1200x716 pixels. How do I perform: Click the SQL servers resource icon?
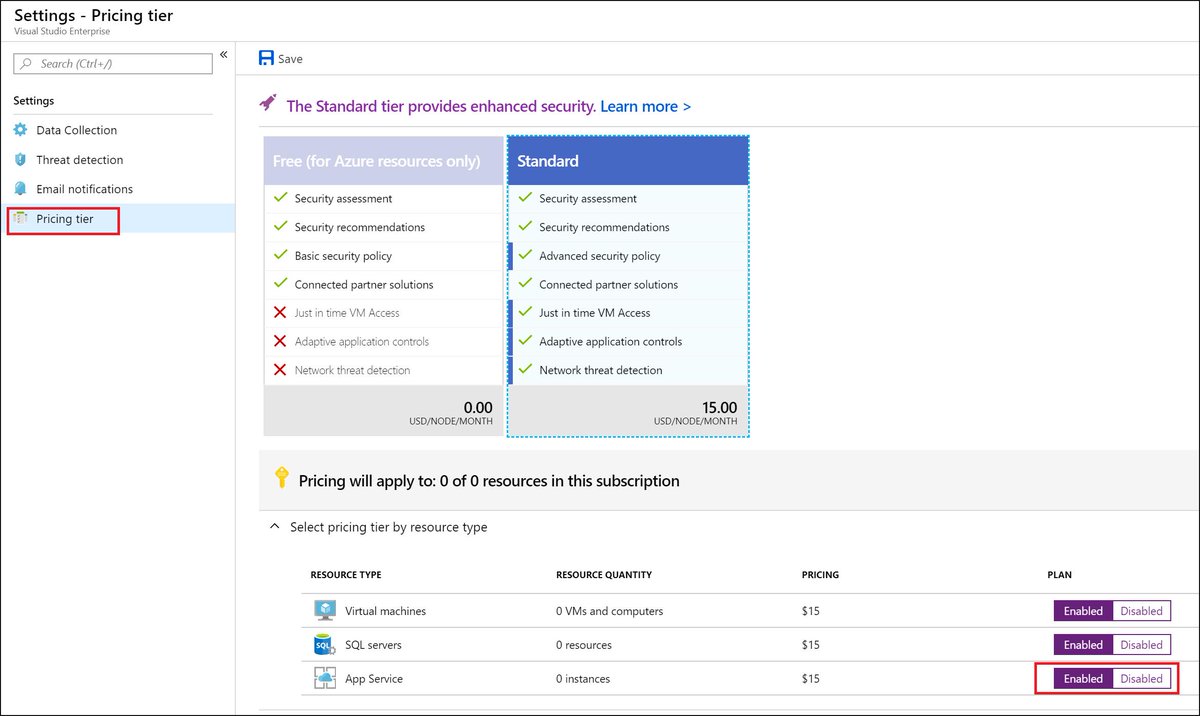[323, 644]
